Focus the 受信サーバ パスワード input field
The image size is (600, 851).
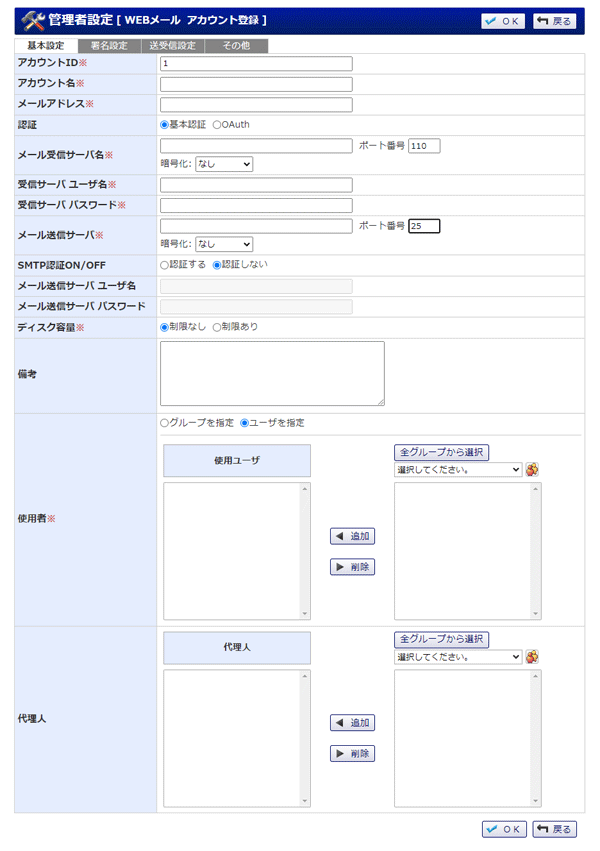(x=256, y=205)
